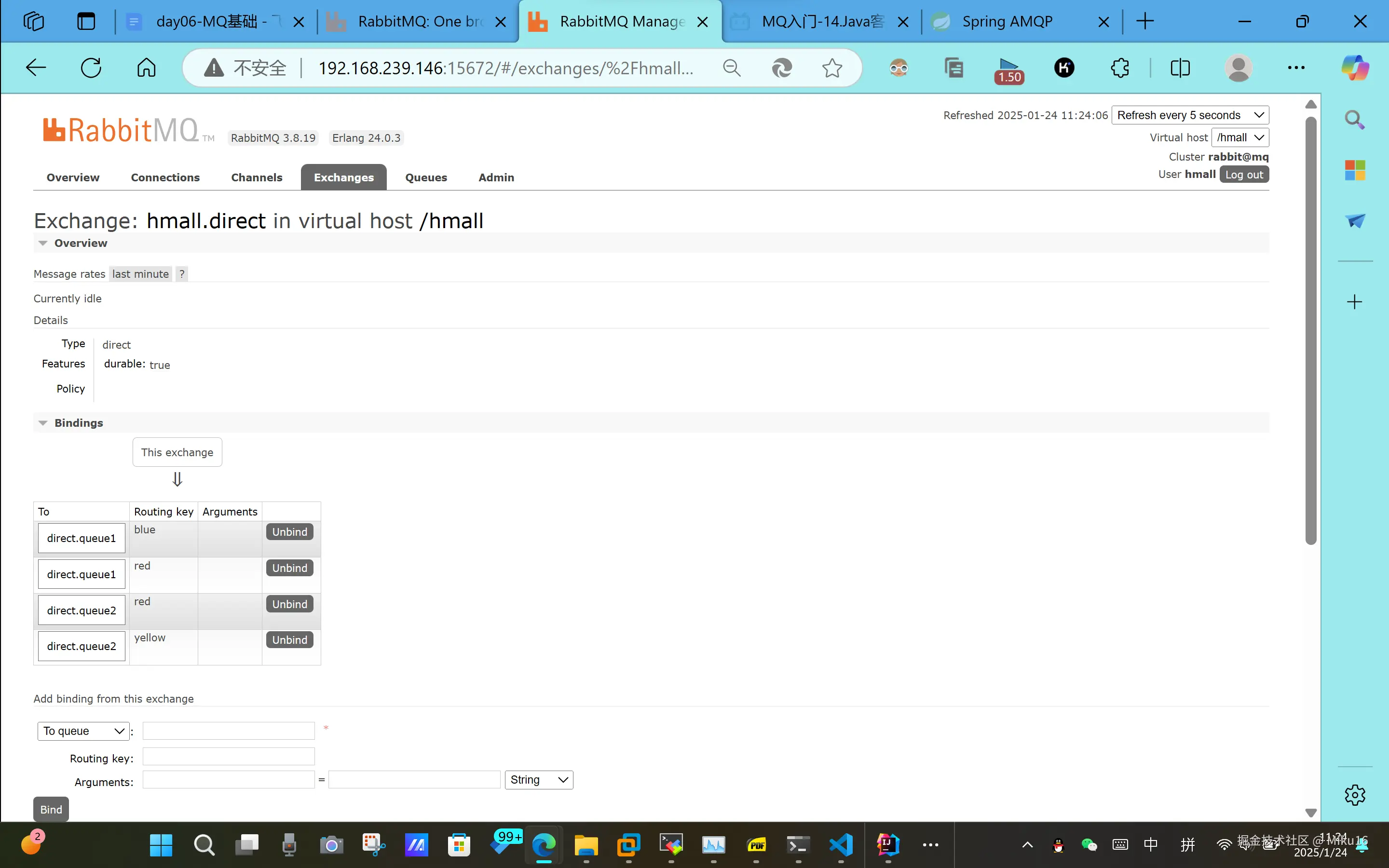Click the zoom out magnifier in address bar
Viewport: 1389px width, 868px height.
pyautogui.click(x=731, y=68)
